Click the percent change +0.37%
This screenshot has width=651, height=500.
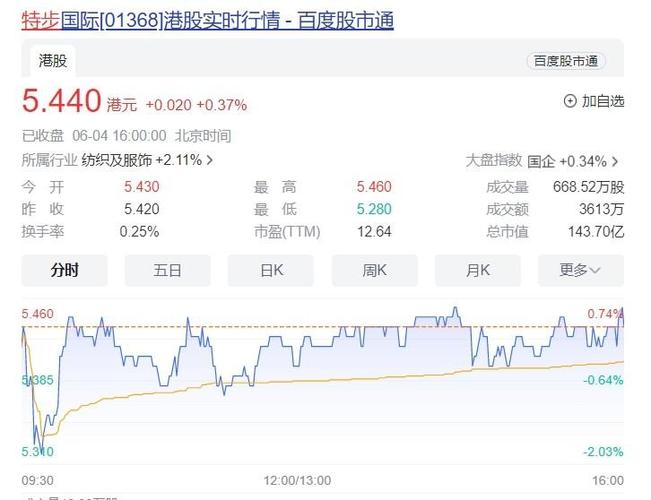pyautogui.click(x=222, y=105)
